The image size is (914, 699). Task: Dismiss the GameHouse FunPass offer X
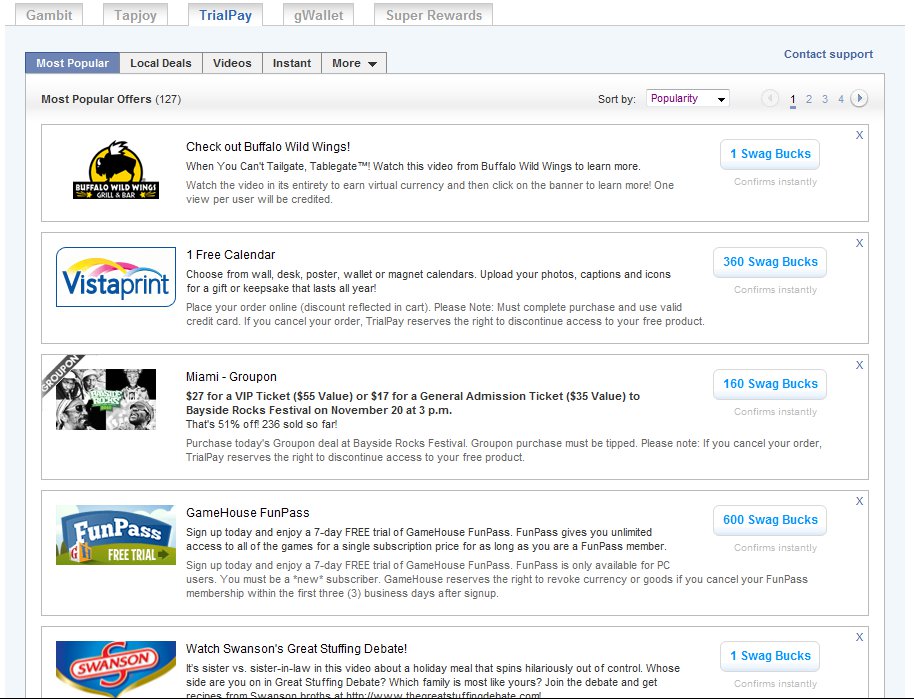[859, 501]
